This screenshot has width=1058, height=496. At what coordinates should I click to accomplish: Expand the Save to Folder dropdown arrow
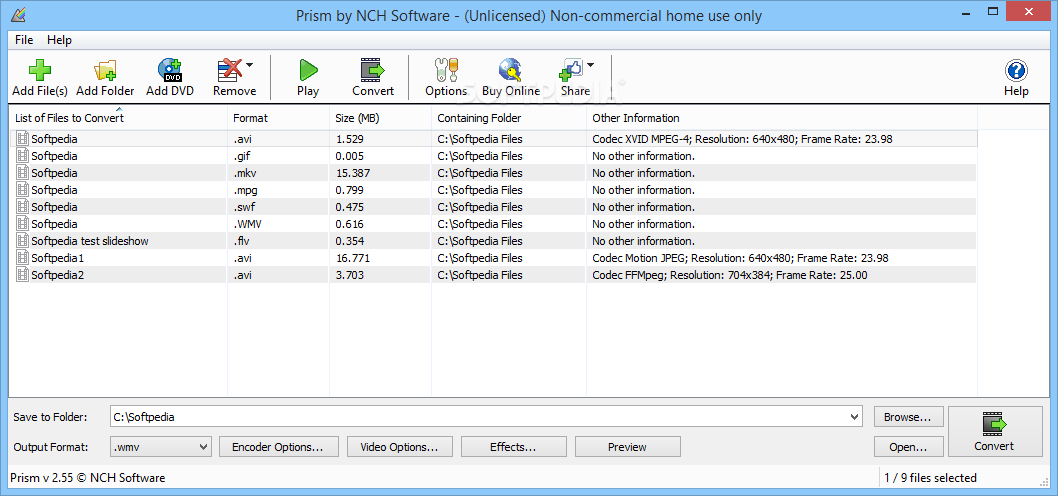tap(856, 417)
